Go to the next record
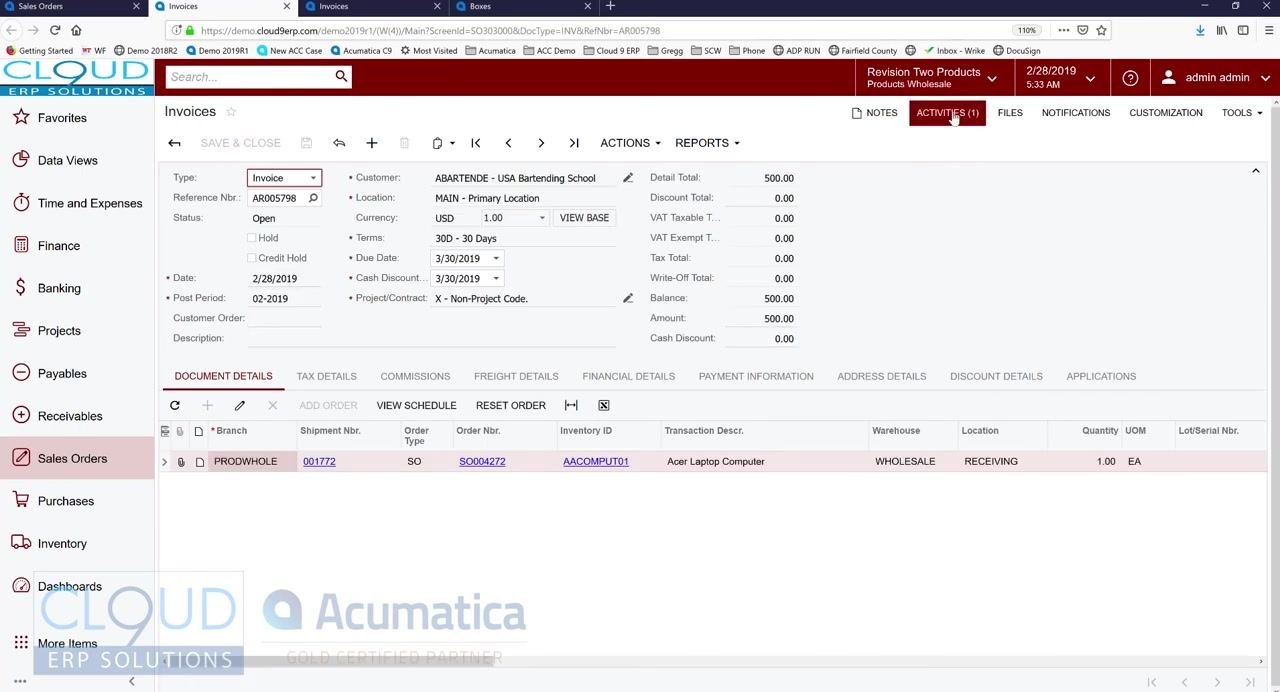The image size is (1280, 692). [x=541, y=143]
